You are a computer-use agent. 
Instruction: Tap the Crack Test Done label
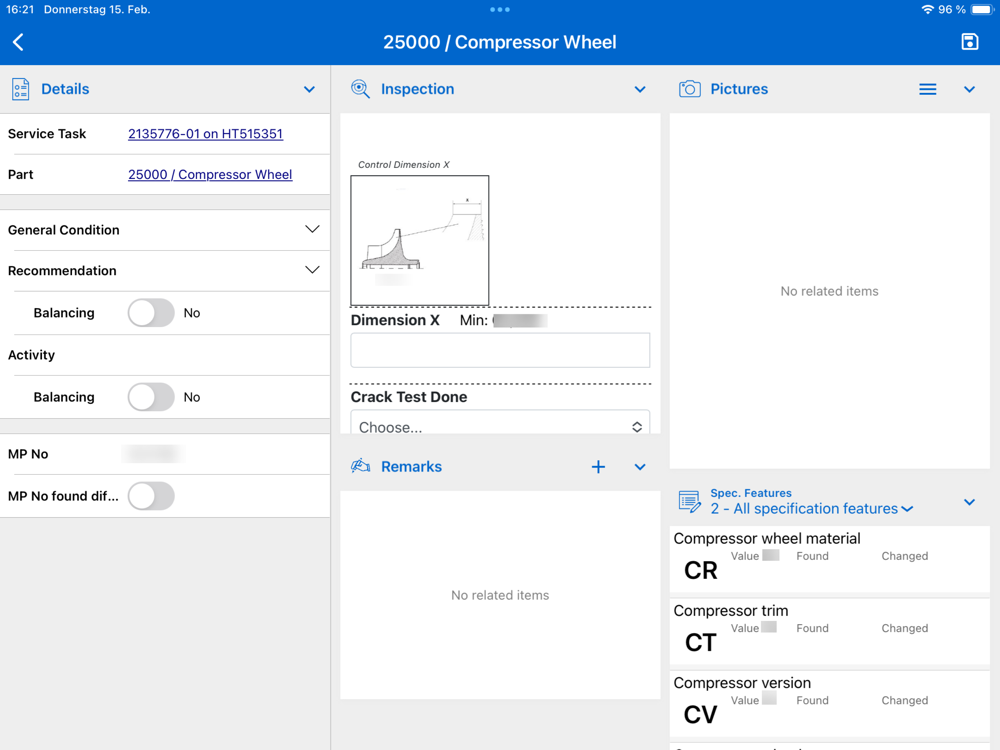tap(409, 397)
